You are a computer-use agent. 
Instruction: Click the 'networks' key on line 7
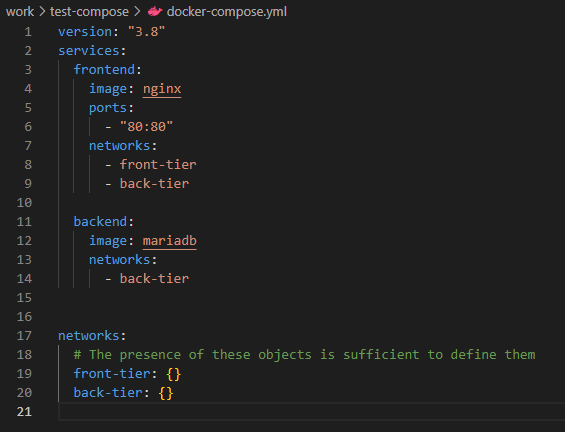120,146
